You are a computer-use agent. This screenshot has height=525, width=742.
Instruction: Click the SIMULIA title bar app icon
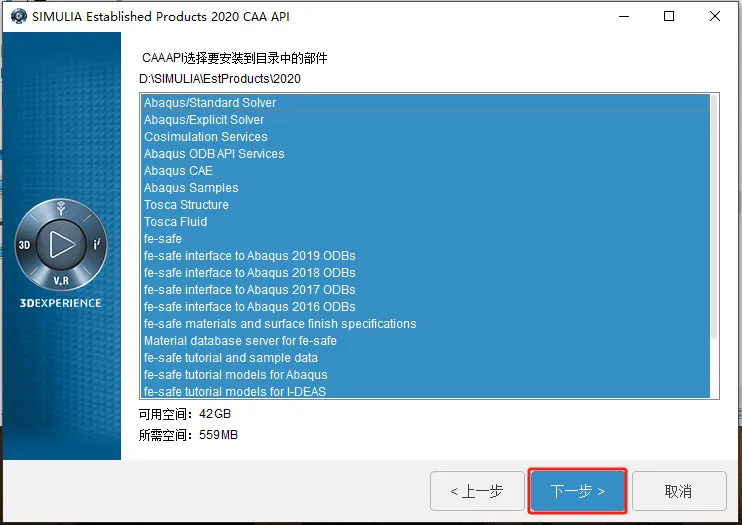tap(18, 16)
